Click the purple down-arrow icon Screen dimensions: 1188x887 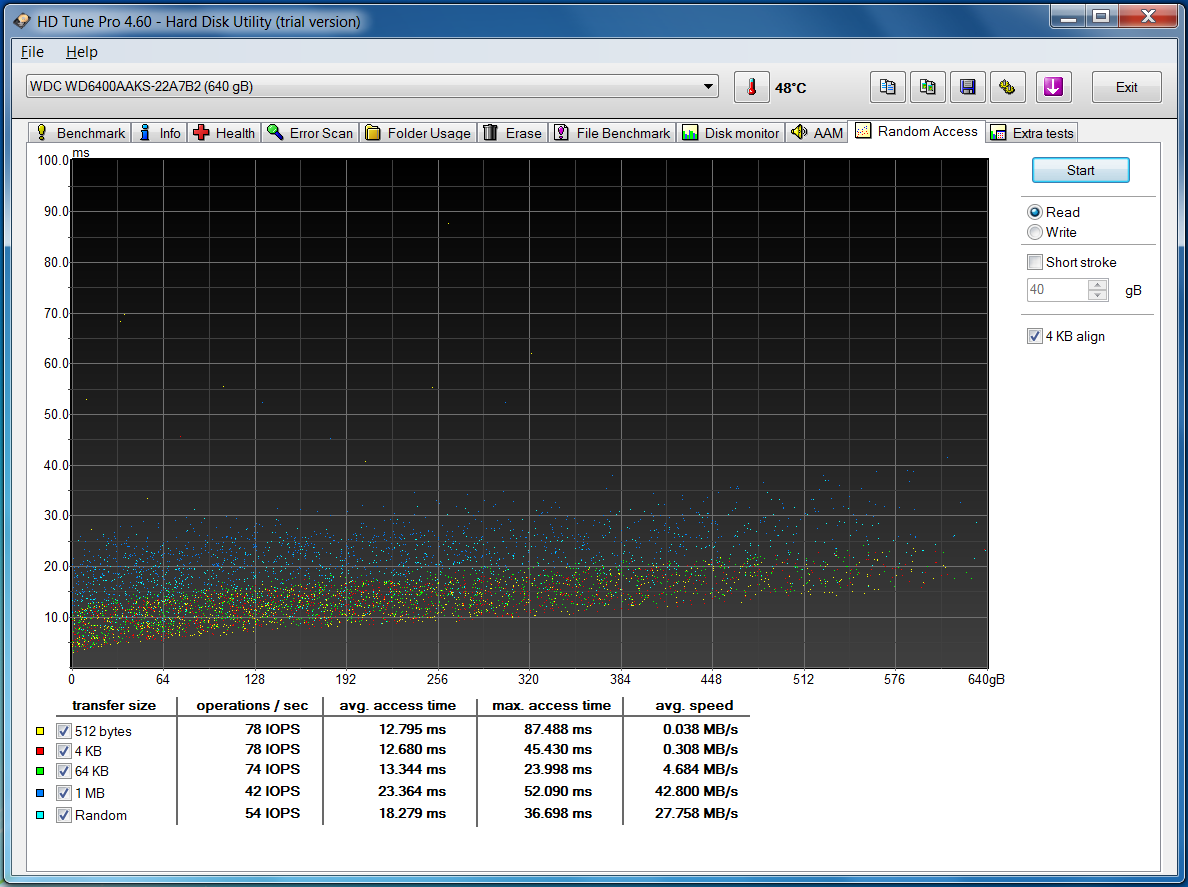1053,87
